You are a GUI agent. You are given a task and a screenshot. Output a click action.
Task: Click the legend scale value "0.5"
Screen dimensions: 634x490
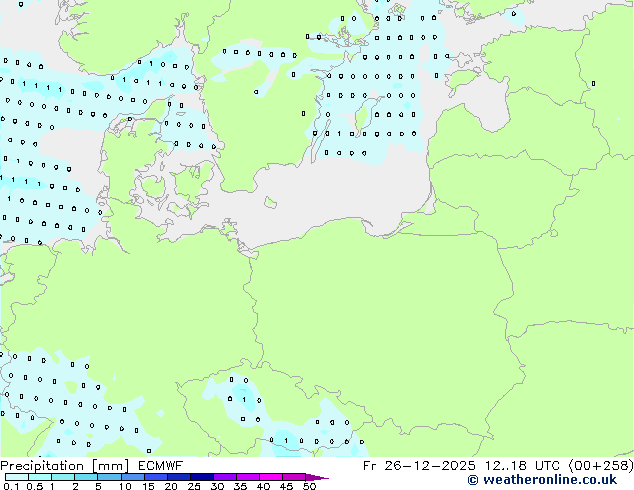[x=35, y=486]
